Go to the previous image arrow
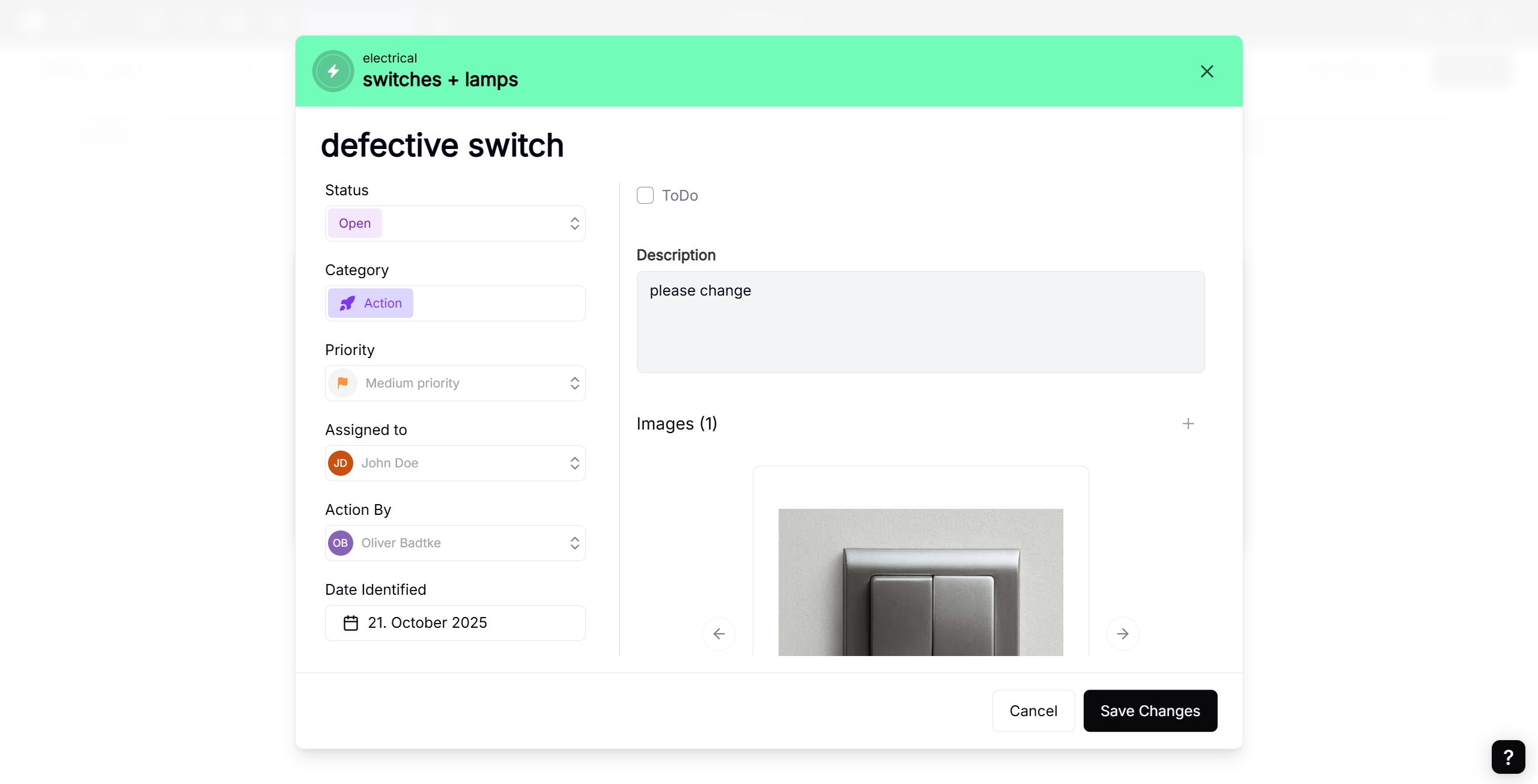 (x=719, y=634)
